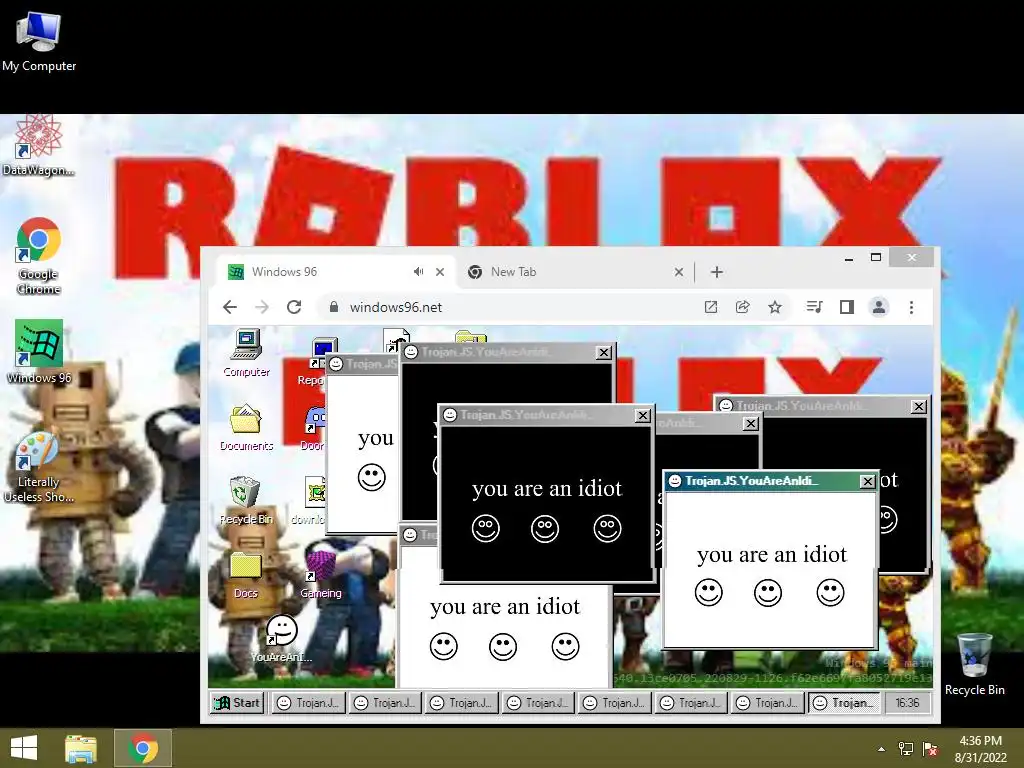Click the share page icon
1024x768 pixels.
pos(743,307)
